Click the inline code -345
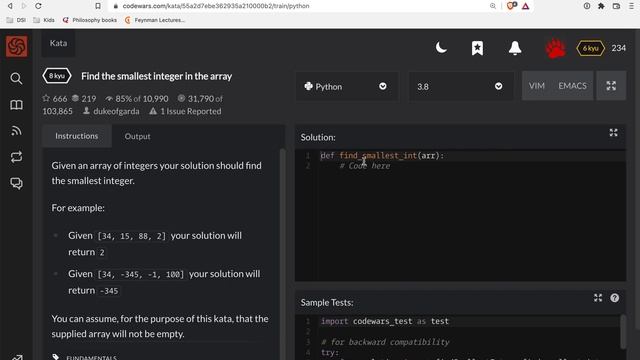 point(109,291)
